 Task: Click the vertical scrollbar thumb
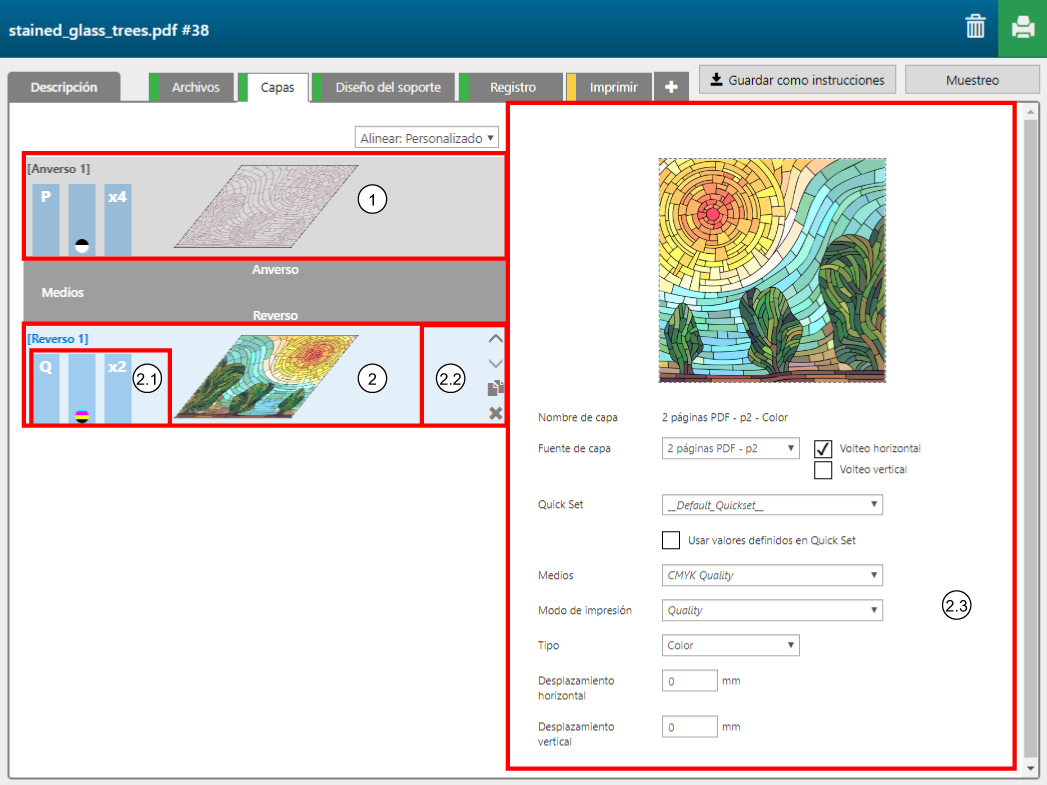pyautogui.click(x=1030, y=438)
